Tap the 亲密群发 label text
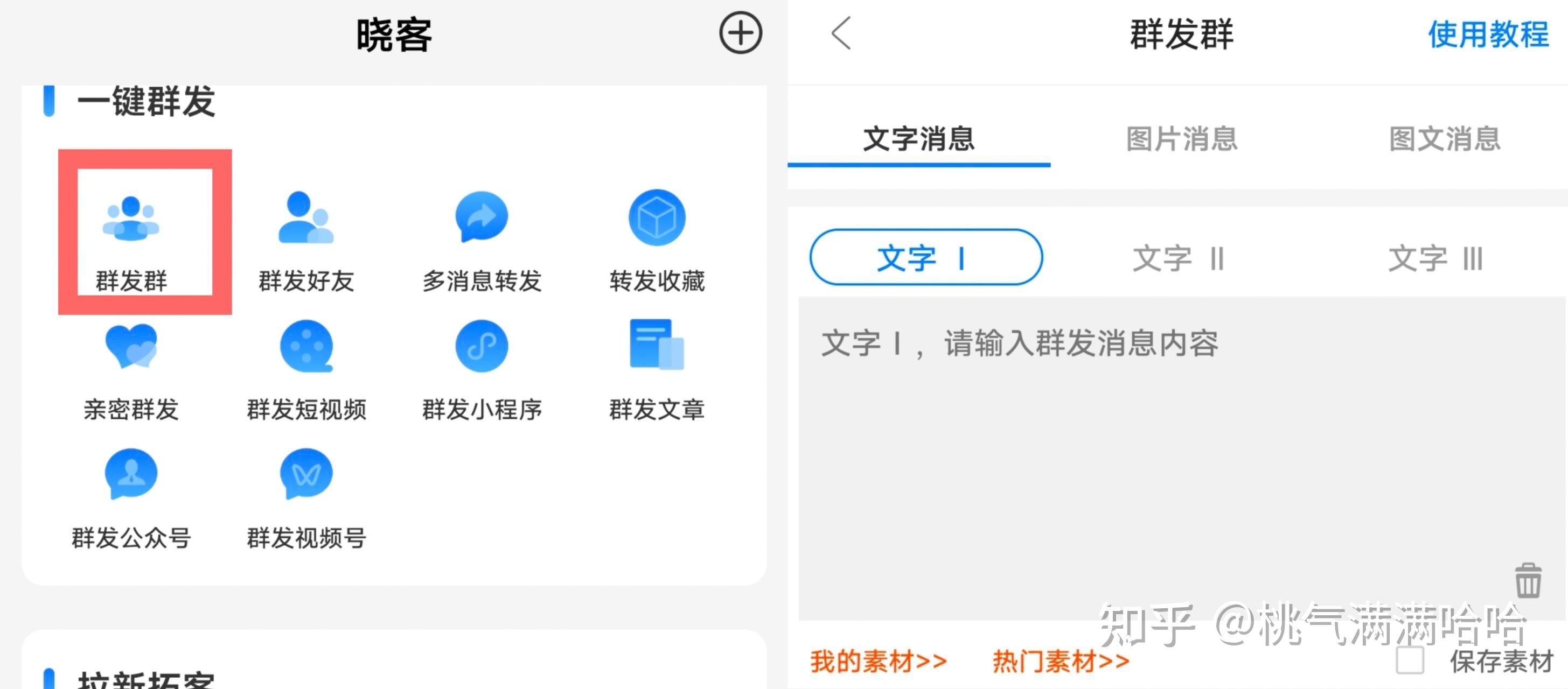 pyautogui.click(x=131, y=409)
